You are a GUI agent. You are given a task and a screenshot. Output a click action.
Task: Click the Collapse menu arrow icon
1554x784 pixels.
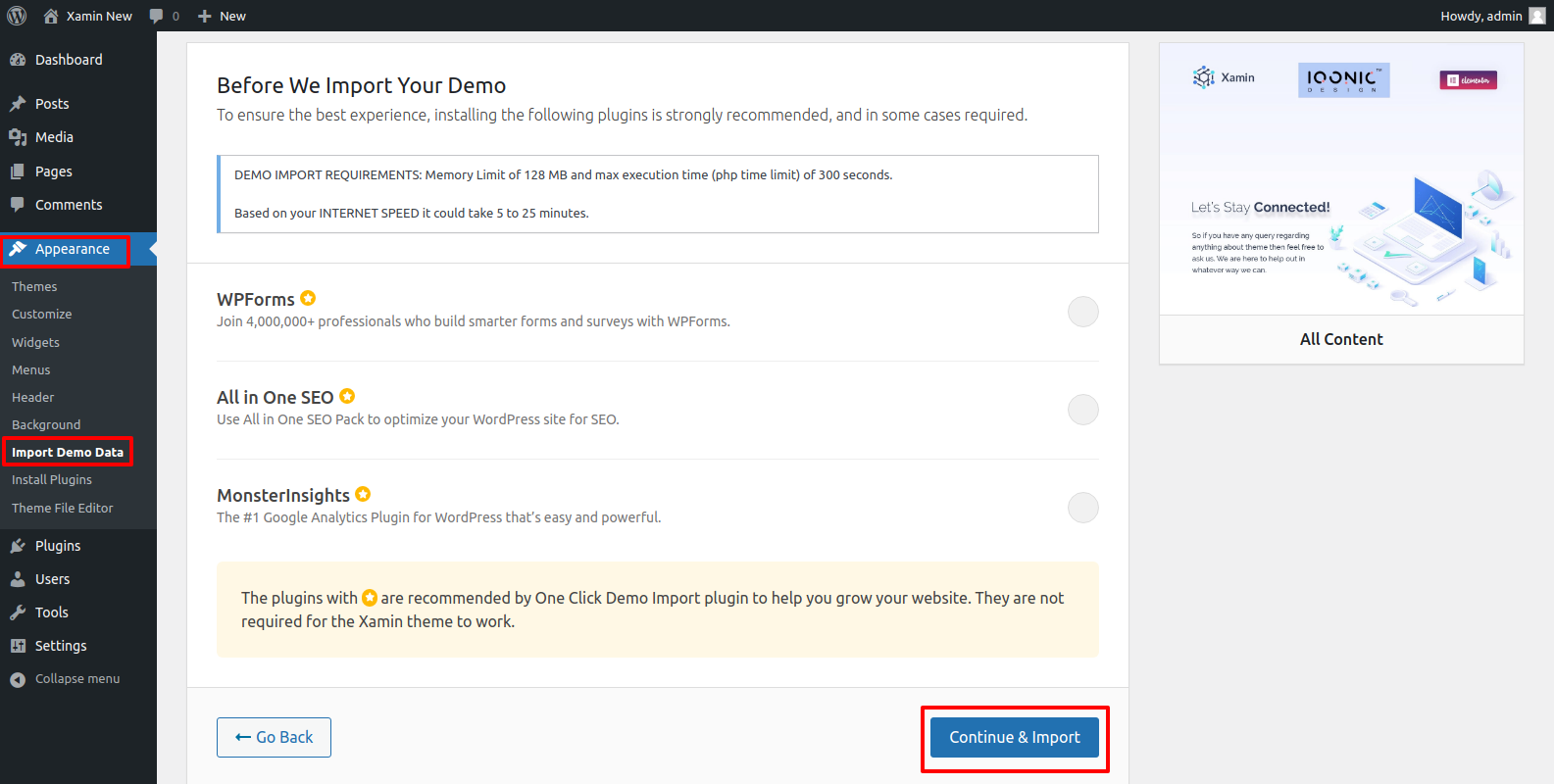[18, 679]
